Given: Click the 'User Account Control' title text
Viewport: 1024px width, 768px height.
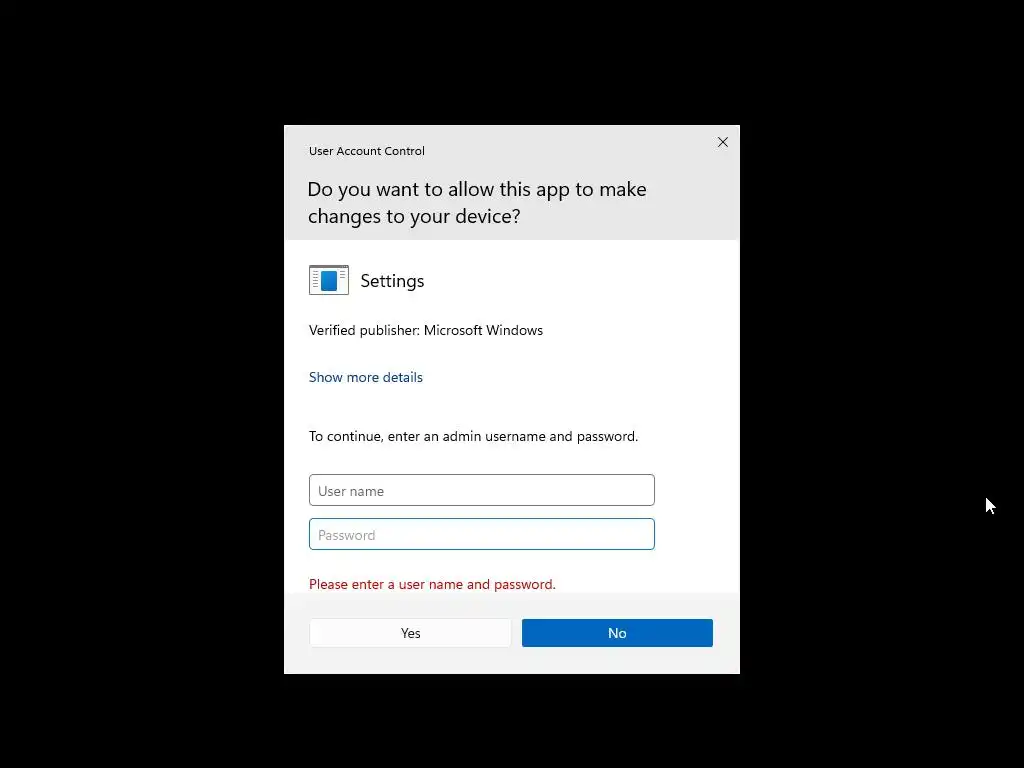Looking at the screenshot, I should (x=366, y=151).
